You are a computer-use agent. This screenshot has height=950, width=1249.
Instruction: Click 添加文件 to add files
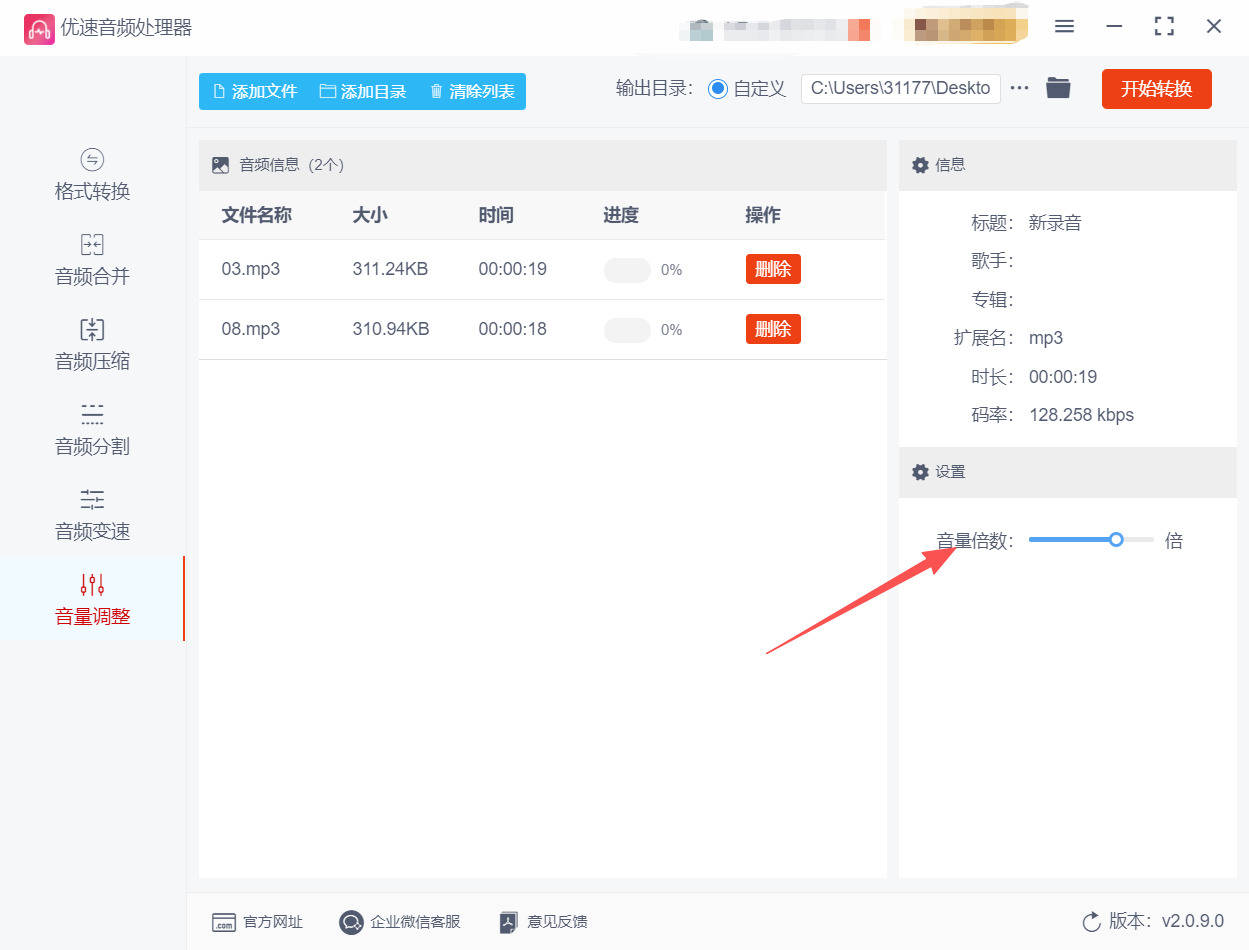coord(255,91)
